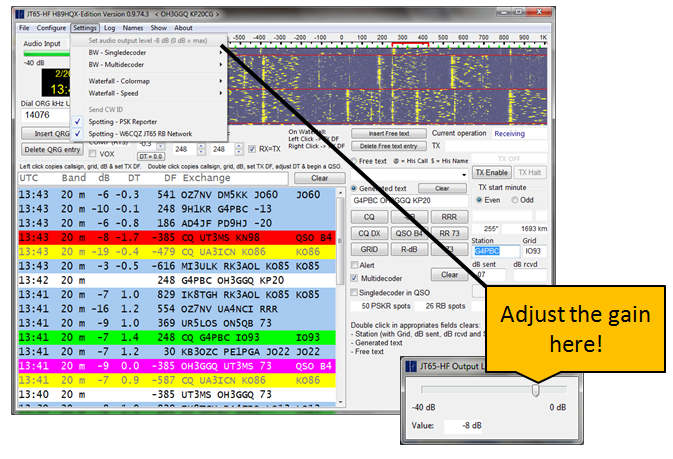The image size is (673, 459).
Task: Open the About menu
Action: (183, 28)
